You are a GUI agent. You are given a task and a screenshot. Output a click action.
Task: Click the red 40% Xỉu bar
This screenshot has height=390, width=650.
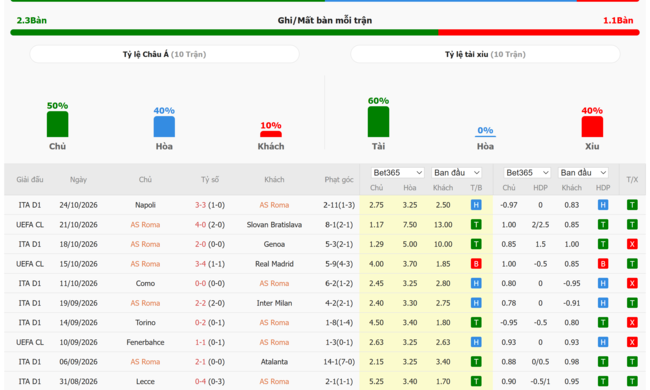click(x=592, y=126)
